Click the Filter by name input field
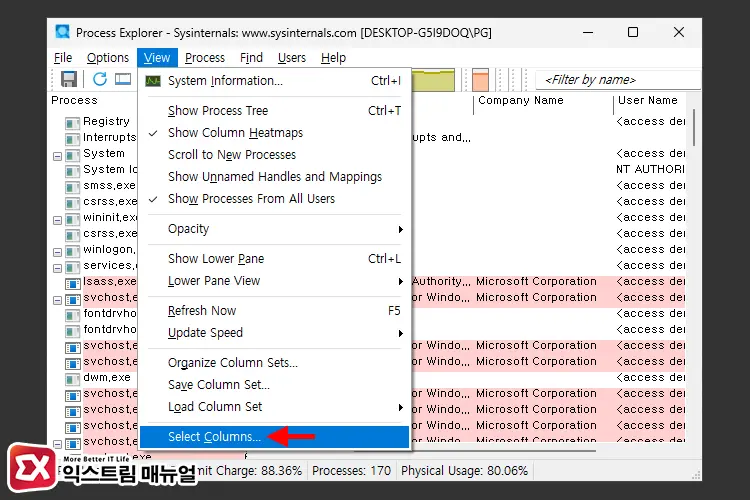This screenshot has height=500, width=750. coord(618,80)
